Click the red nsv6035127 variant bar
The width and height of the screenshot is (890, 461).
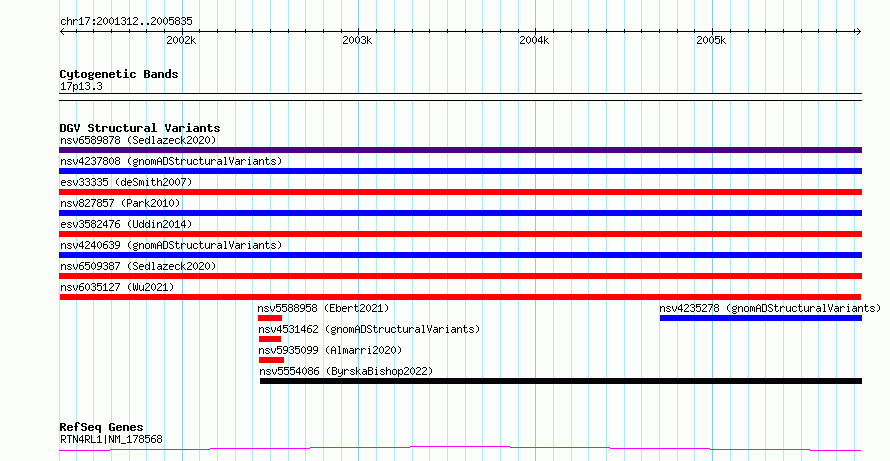point(460,297)
